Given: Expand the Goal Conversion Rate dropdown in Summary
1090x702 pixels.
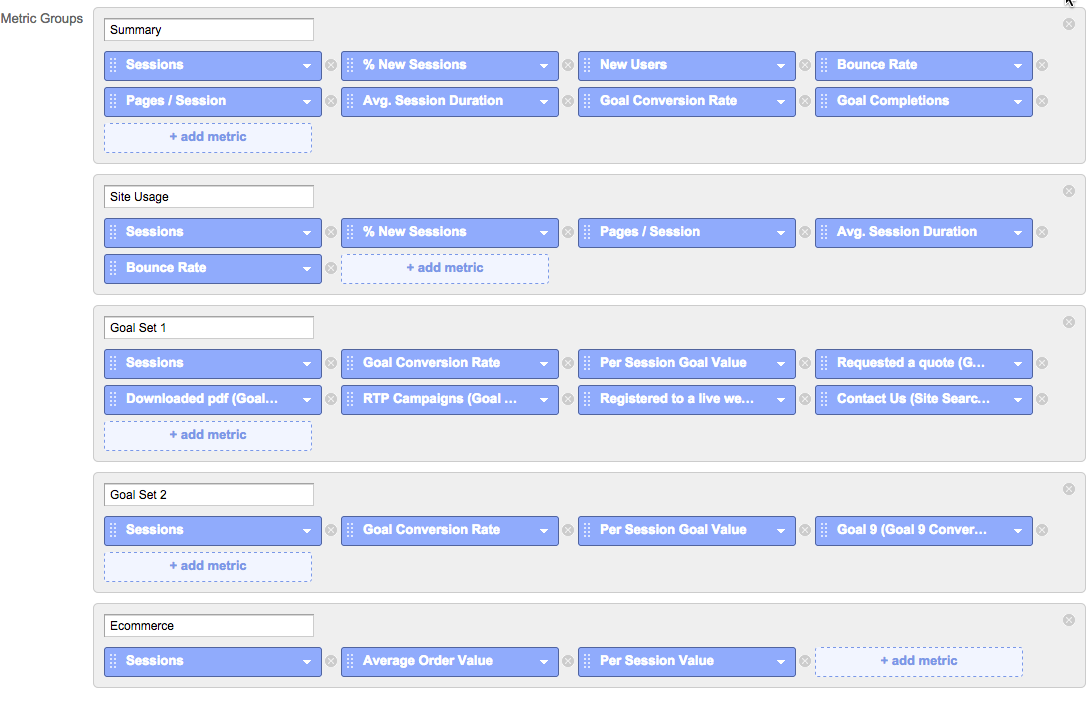Looking at the screenshot, I should pos(781,102).
